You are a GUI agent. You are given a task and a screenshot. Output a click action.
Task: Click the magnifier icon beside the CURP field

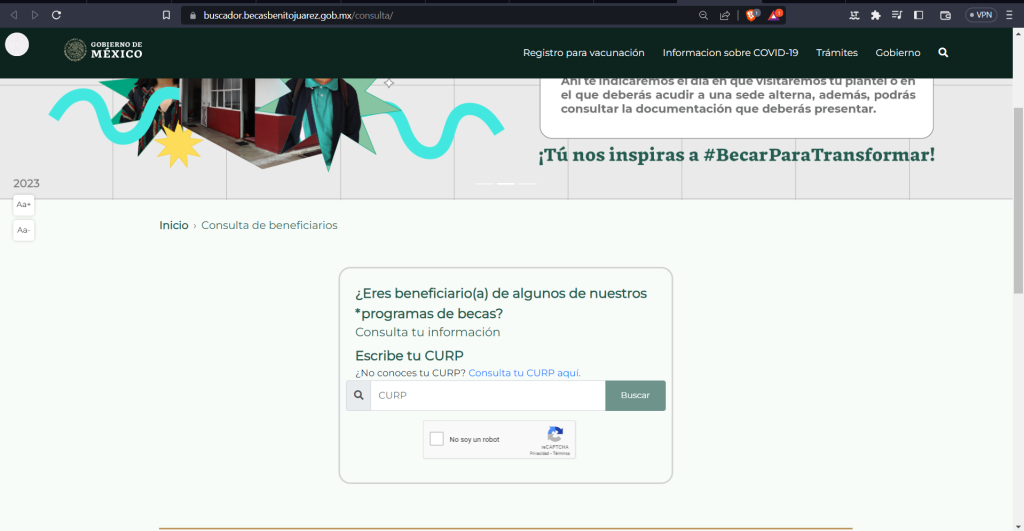coord(359,395)
